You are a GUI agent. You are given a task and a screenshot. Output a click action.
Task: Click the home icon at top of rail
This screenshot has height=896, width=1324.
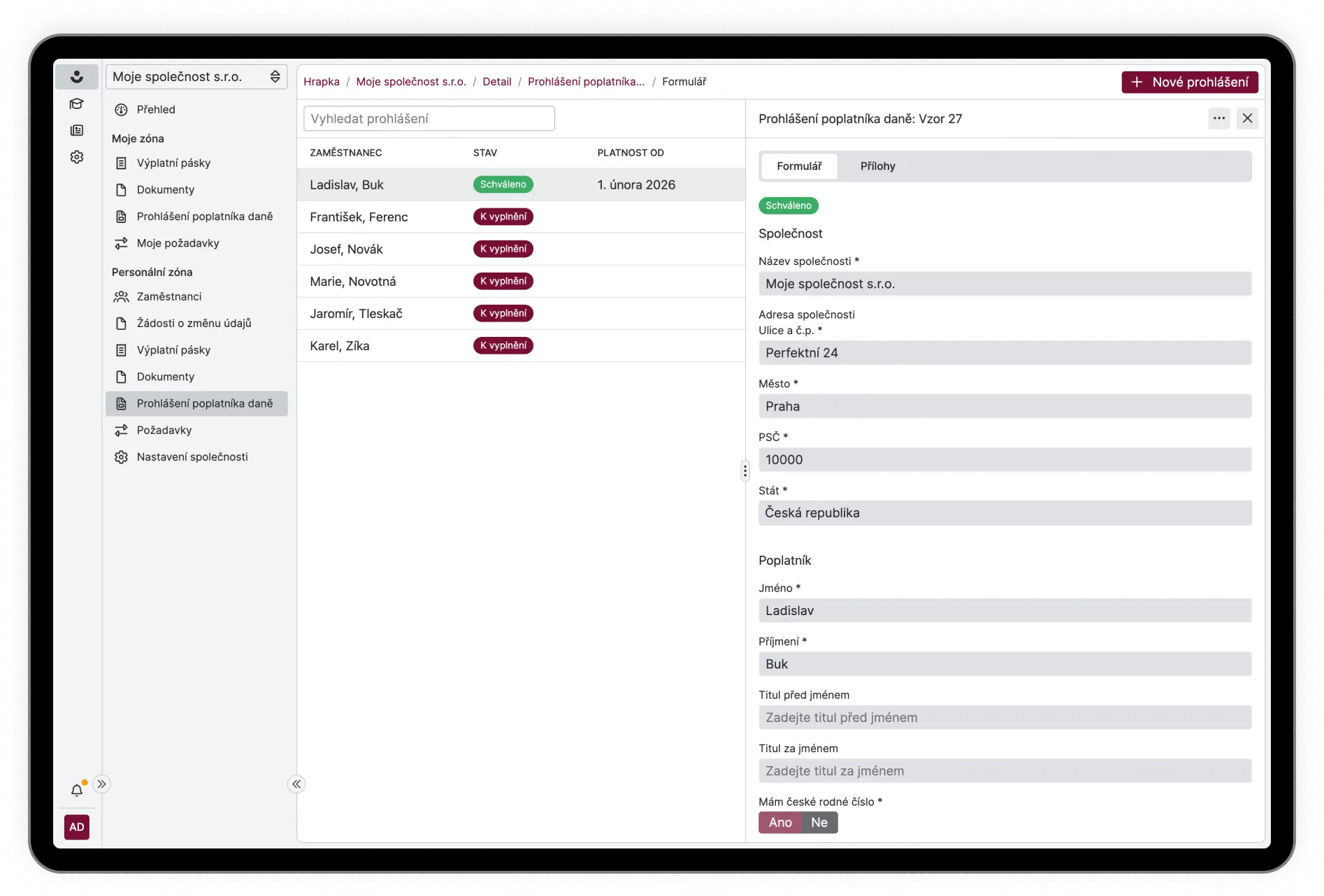point(77,77)
